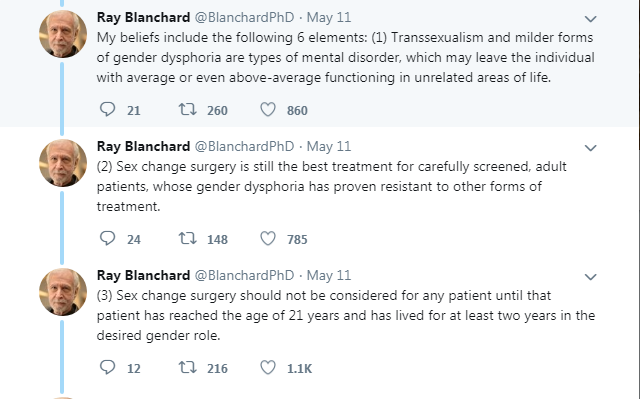This screenshot has height=399, width=640.
Task: Open the more-options chevron on tweet (3)
Action: (591, 277)
